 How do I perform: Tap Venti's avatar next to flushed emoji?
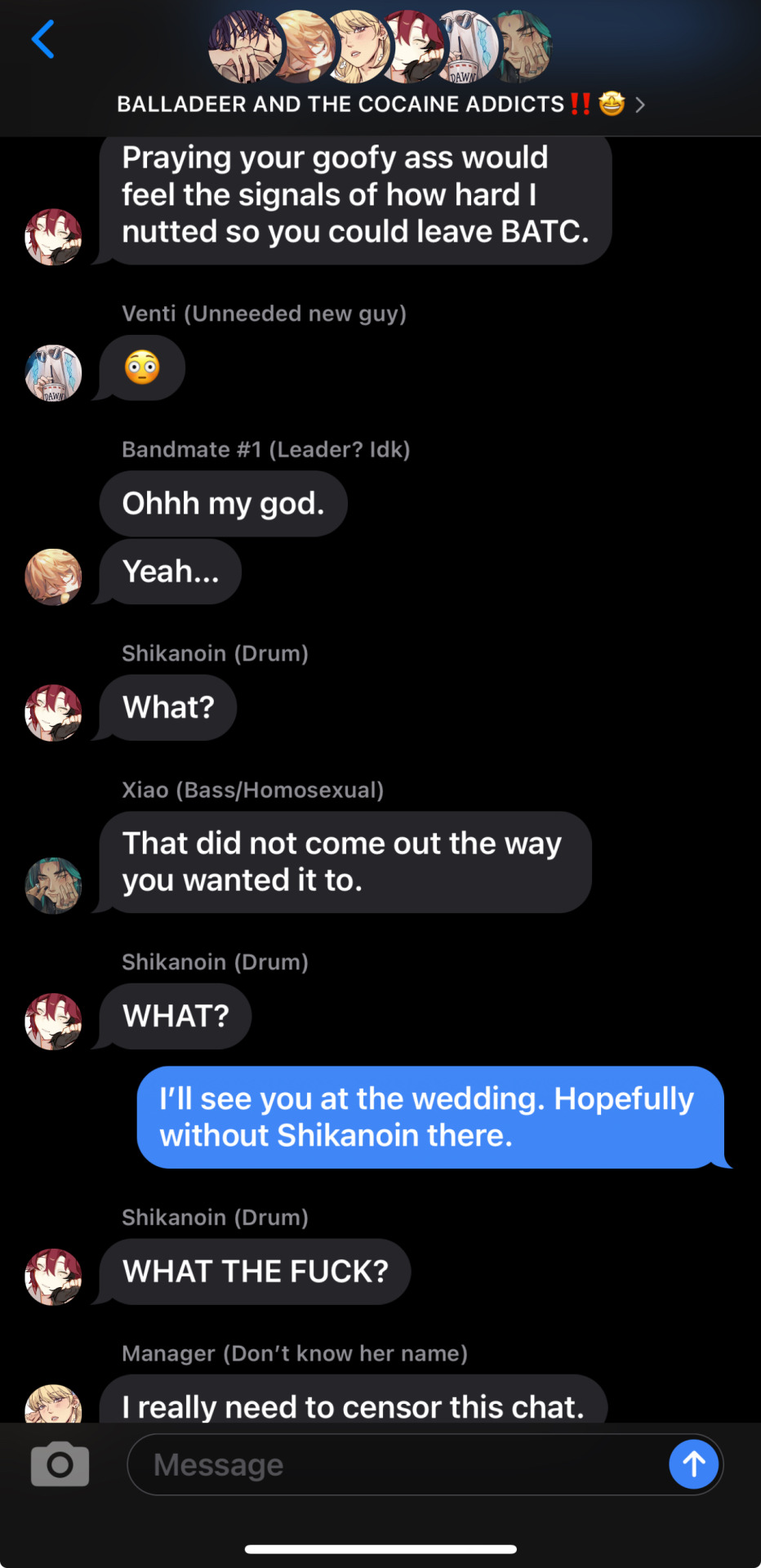[x=53, y=372]
